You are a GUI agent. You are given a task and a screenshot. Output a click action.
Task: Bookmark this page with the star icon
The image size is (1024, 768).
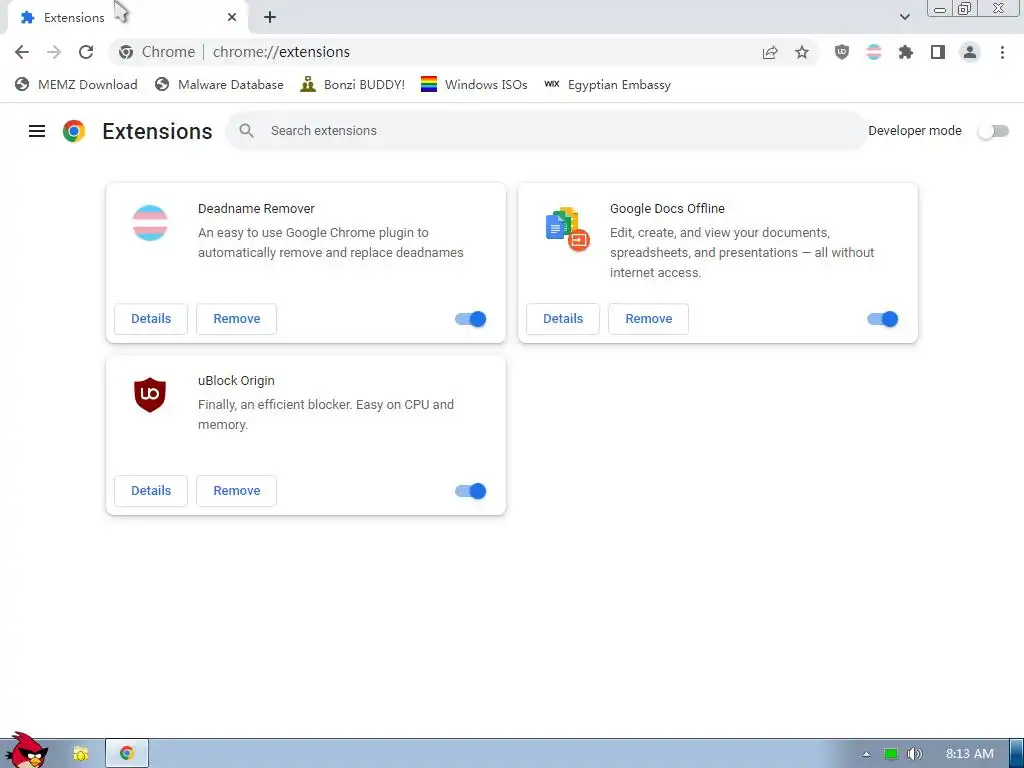point(802,52)
